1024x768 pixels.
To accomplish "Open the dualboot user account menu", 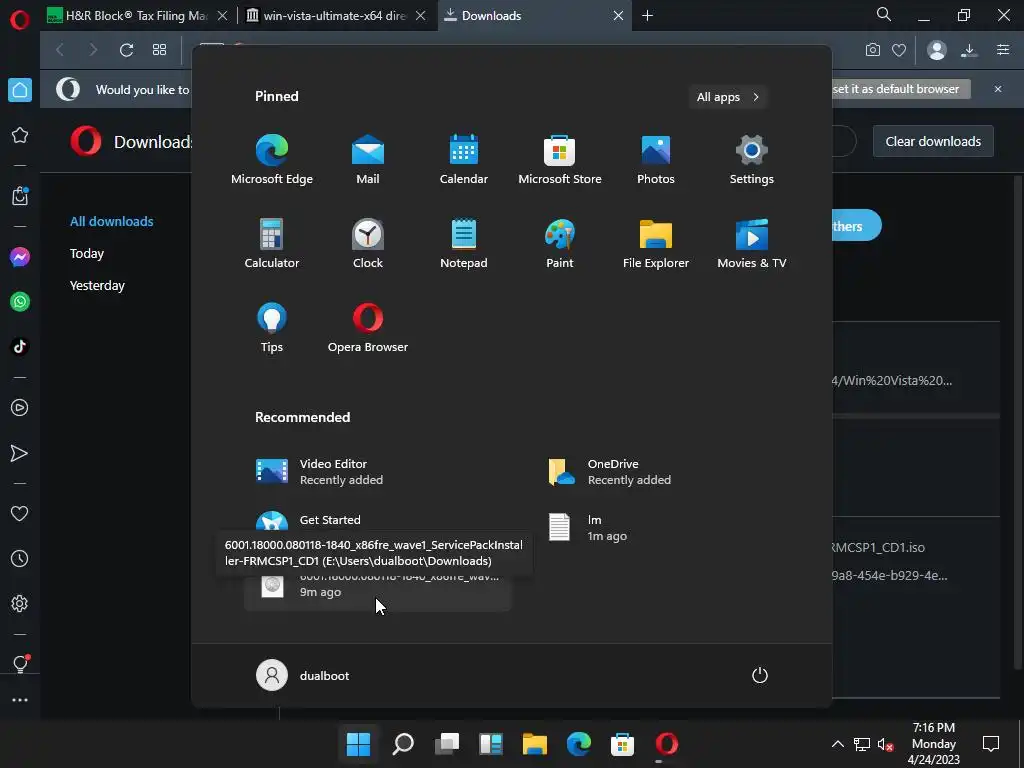I will pyautogui.click(x=302, y=675).
